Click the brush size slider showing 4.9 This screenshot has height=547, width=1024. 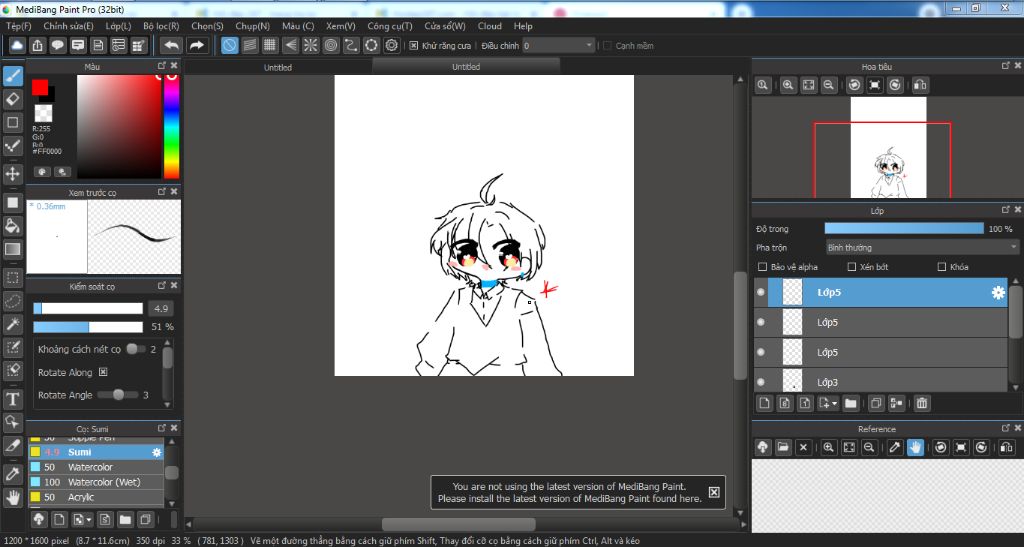88,309
